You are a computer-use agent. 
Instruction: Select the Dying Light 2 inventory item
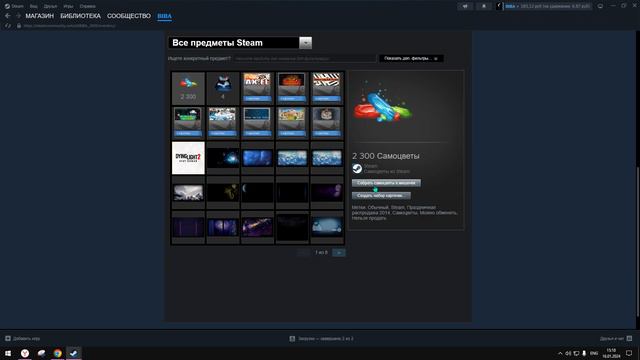[x=188, y=158]
